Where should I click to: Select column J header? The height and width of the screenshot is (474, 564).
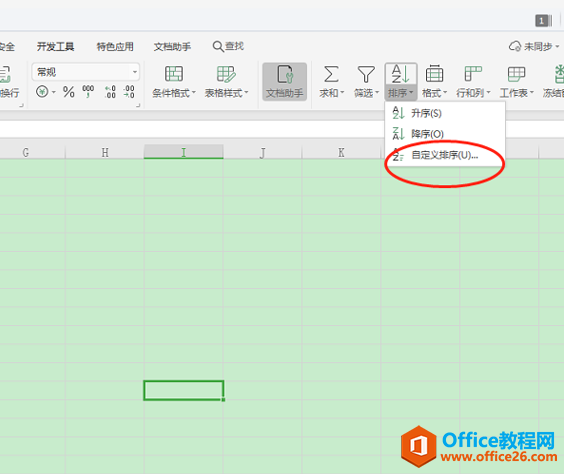point(263,152)
